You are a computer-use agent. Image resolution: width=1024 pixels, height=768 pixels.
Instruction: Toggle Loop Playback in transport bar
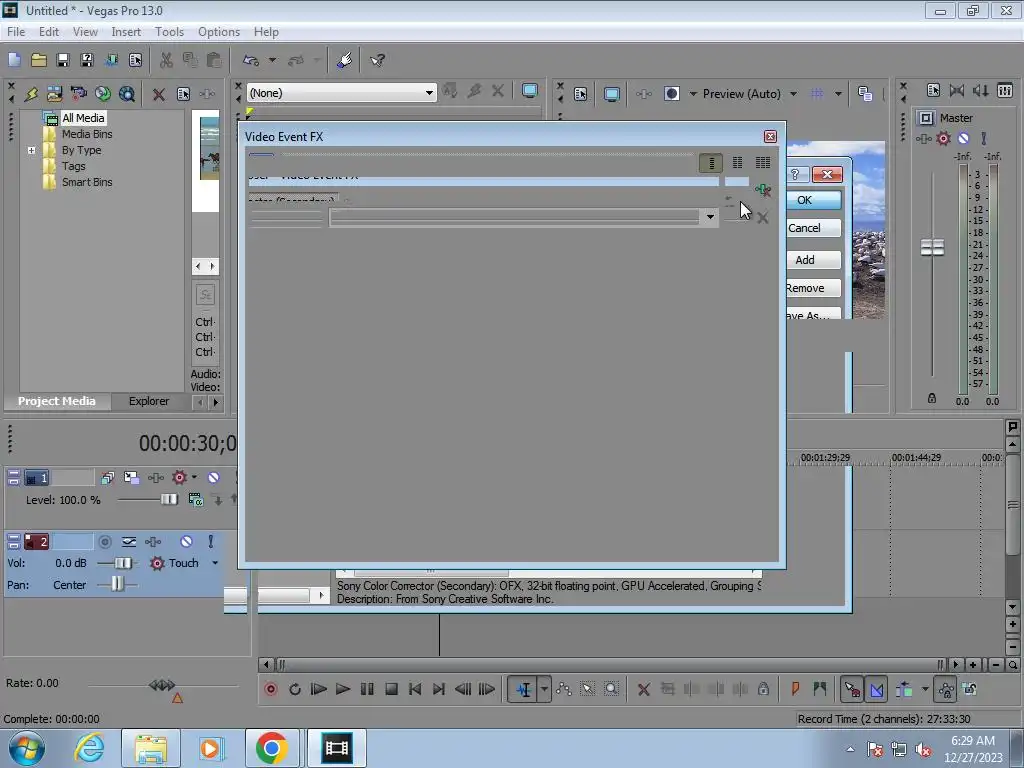click(295, 689)
